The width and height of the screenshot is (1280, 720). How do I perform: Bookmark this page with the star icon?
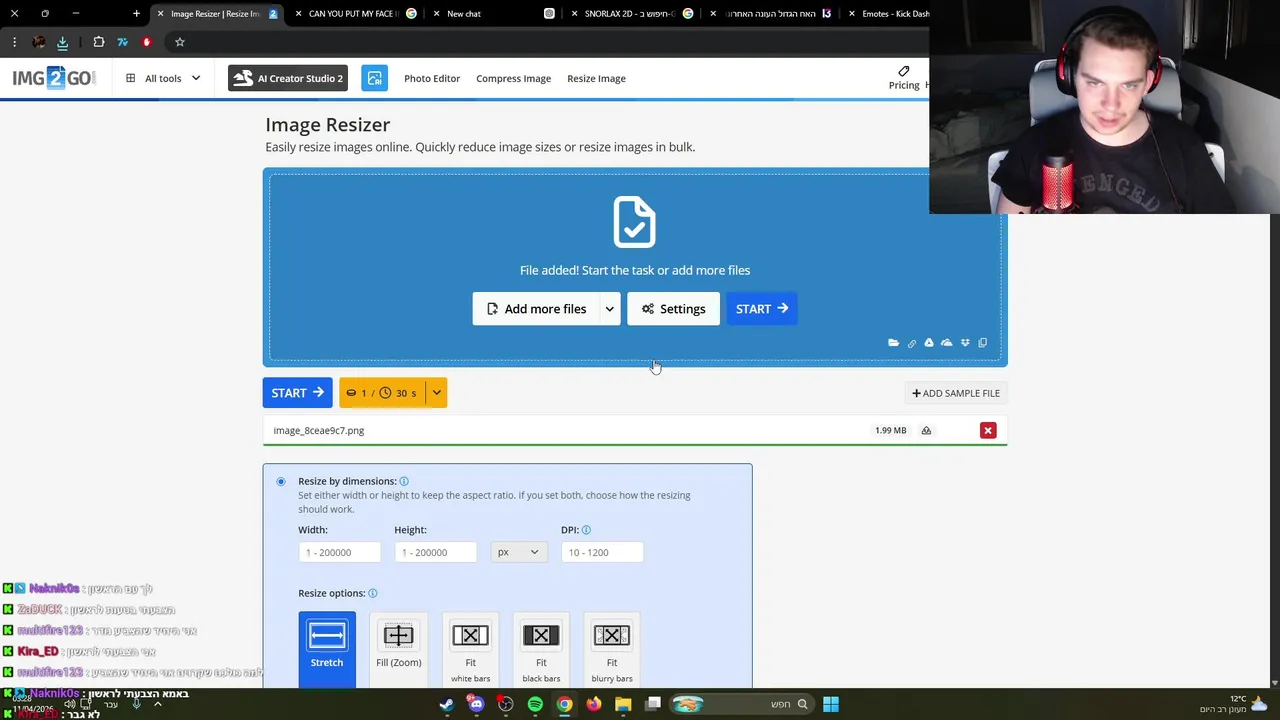click(x=180, y=42)
